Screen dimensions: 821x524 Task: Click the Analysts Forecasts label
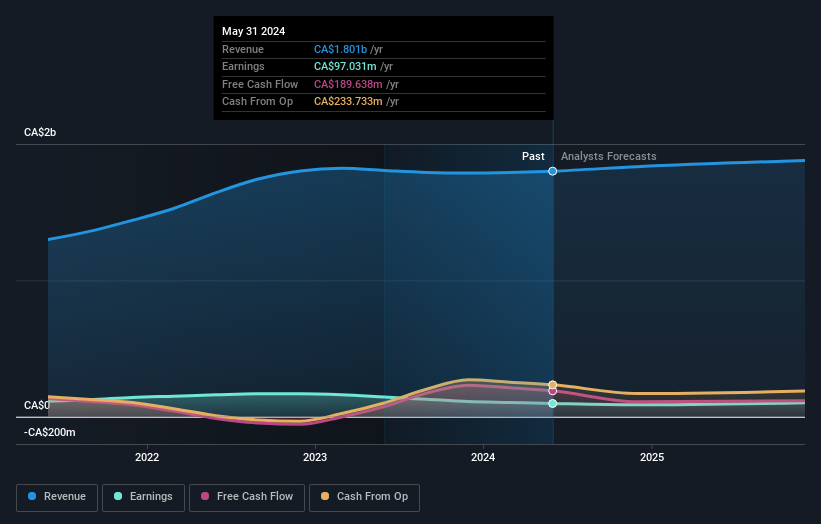pyautogui.click(x=608, y=156)
